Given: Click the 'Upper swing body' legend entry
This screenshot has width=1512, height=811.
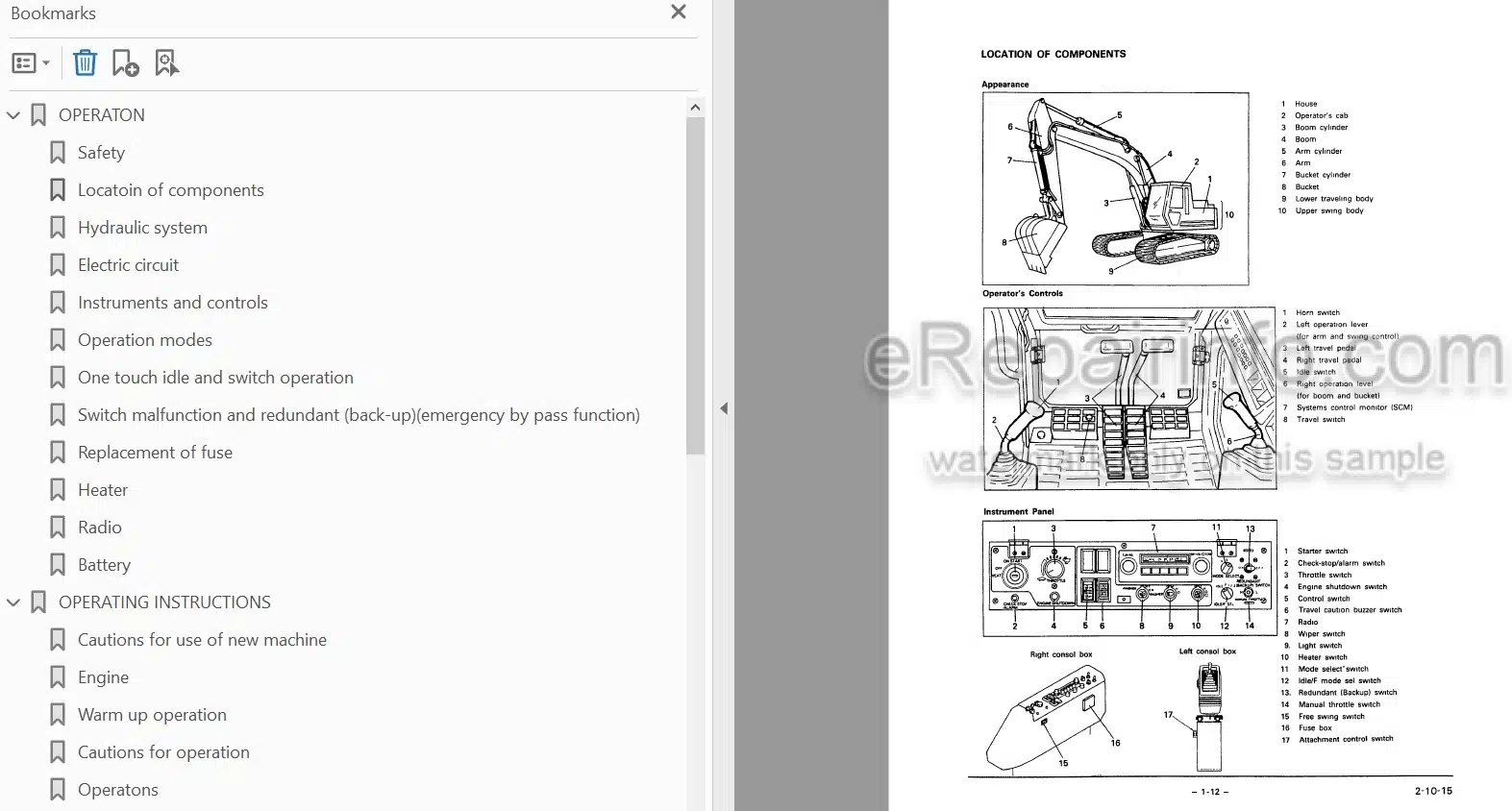Looking at the screenshot, I should [1329, 210].
